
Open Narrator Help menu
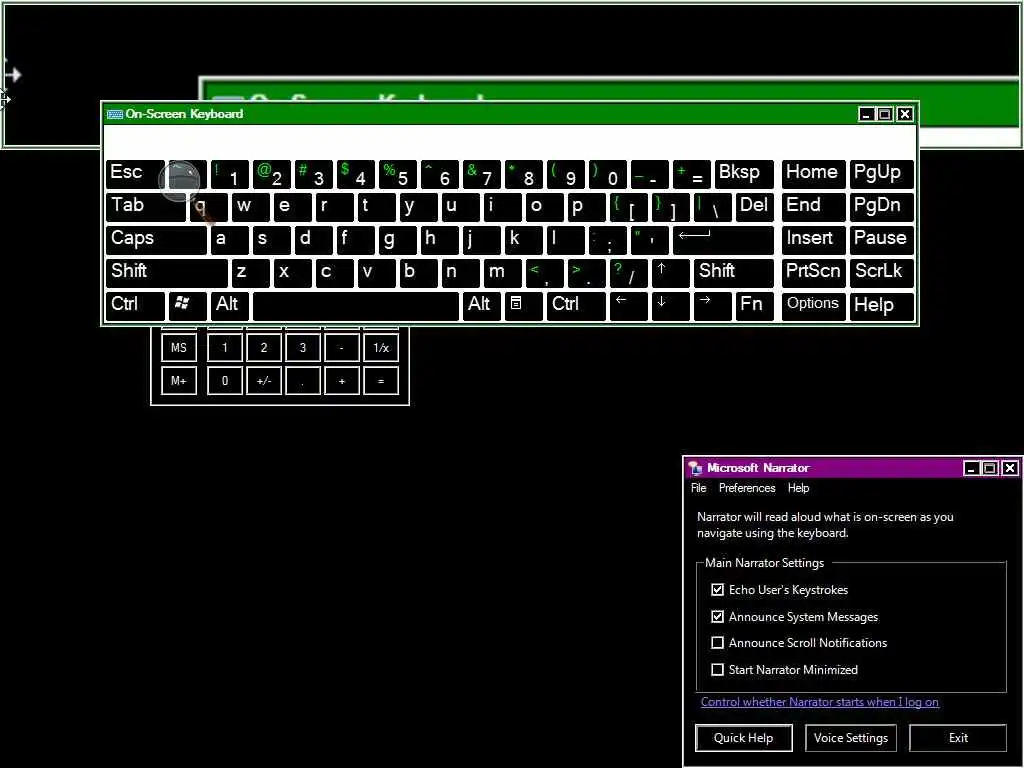(798, 488)
